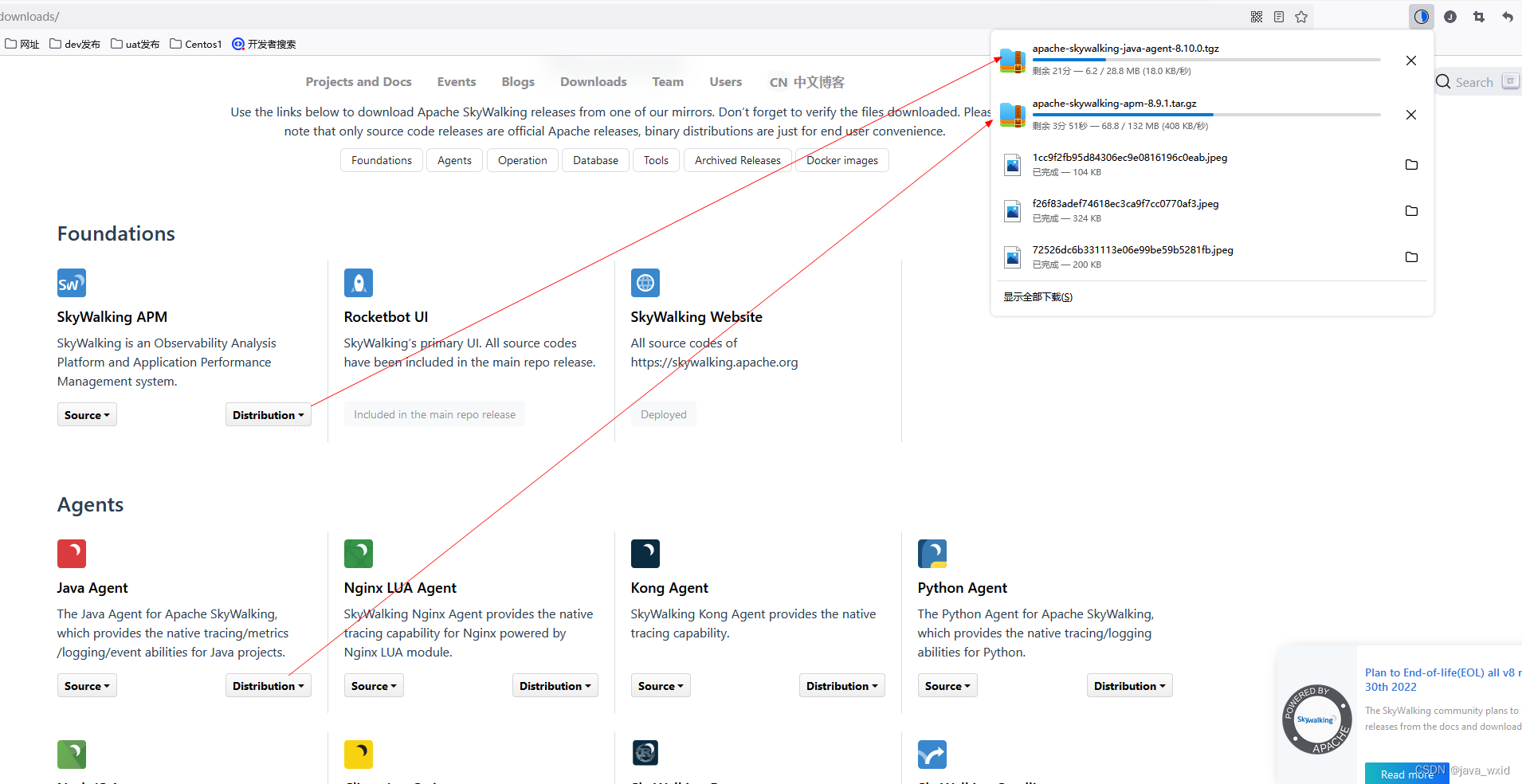Jump to the Agents section button
Screen dimensions: 1522x784
pyautogui.click(x=454, y=160)
